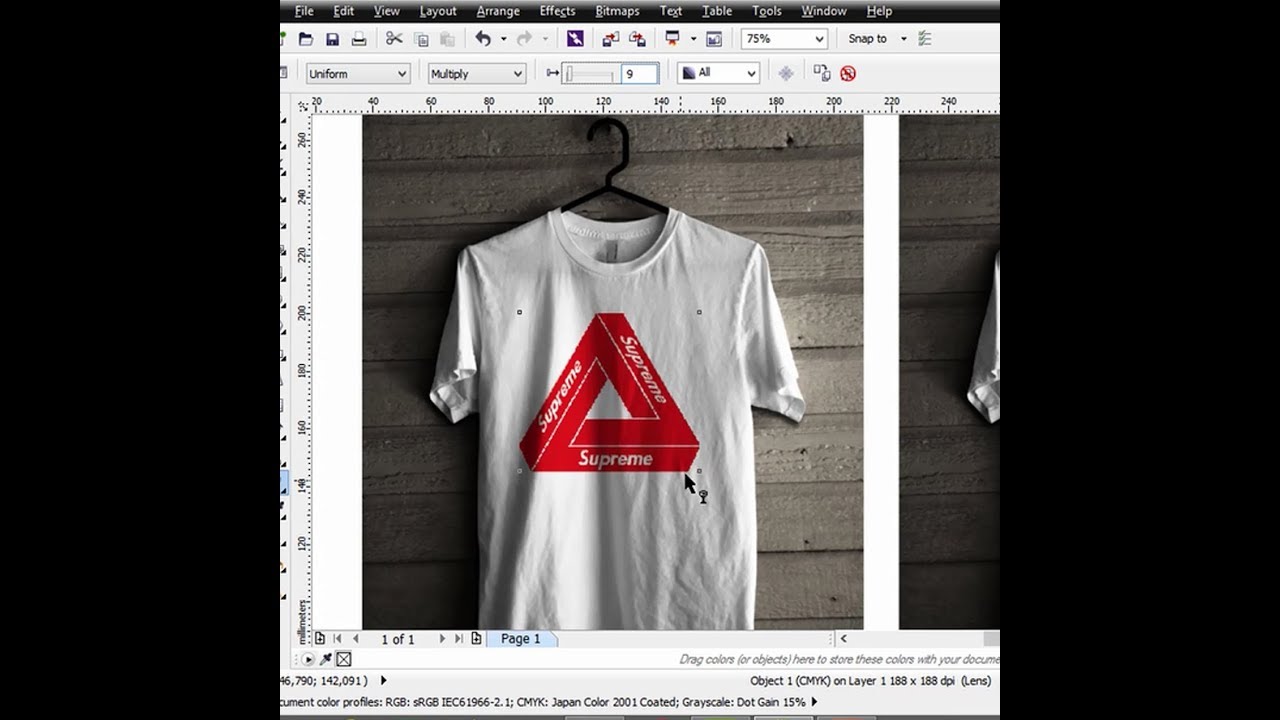The image size is (1280, 720).
Task: Click the Copy icon
Action: coord(421,39)
